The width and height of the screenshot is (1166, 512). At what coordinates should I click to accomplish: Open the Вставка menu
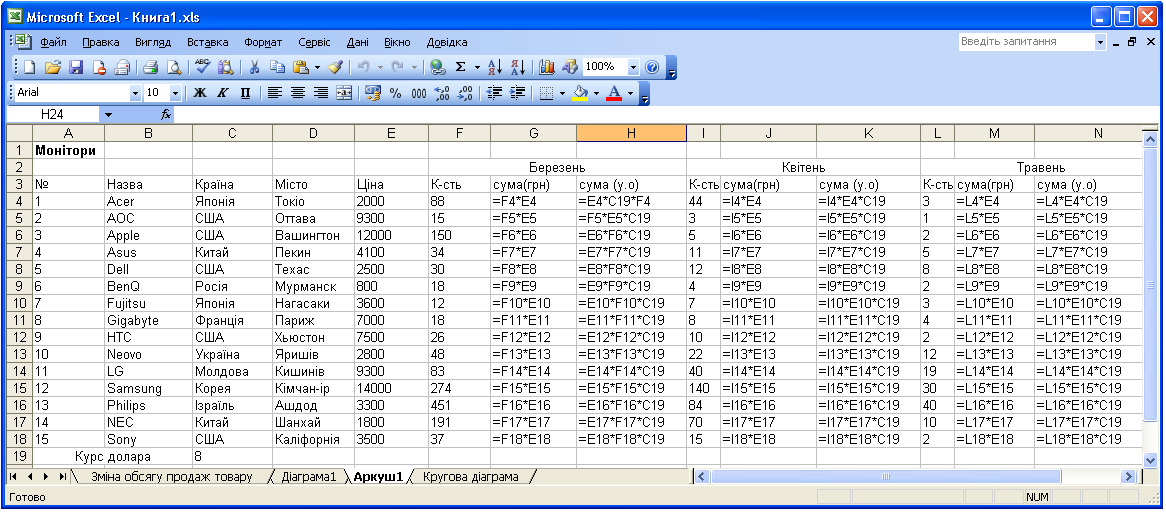click(207, 42)
